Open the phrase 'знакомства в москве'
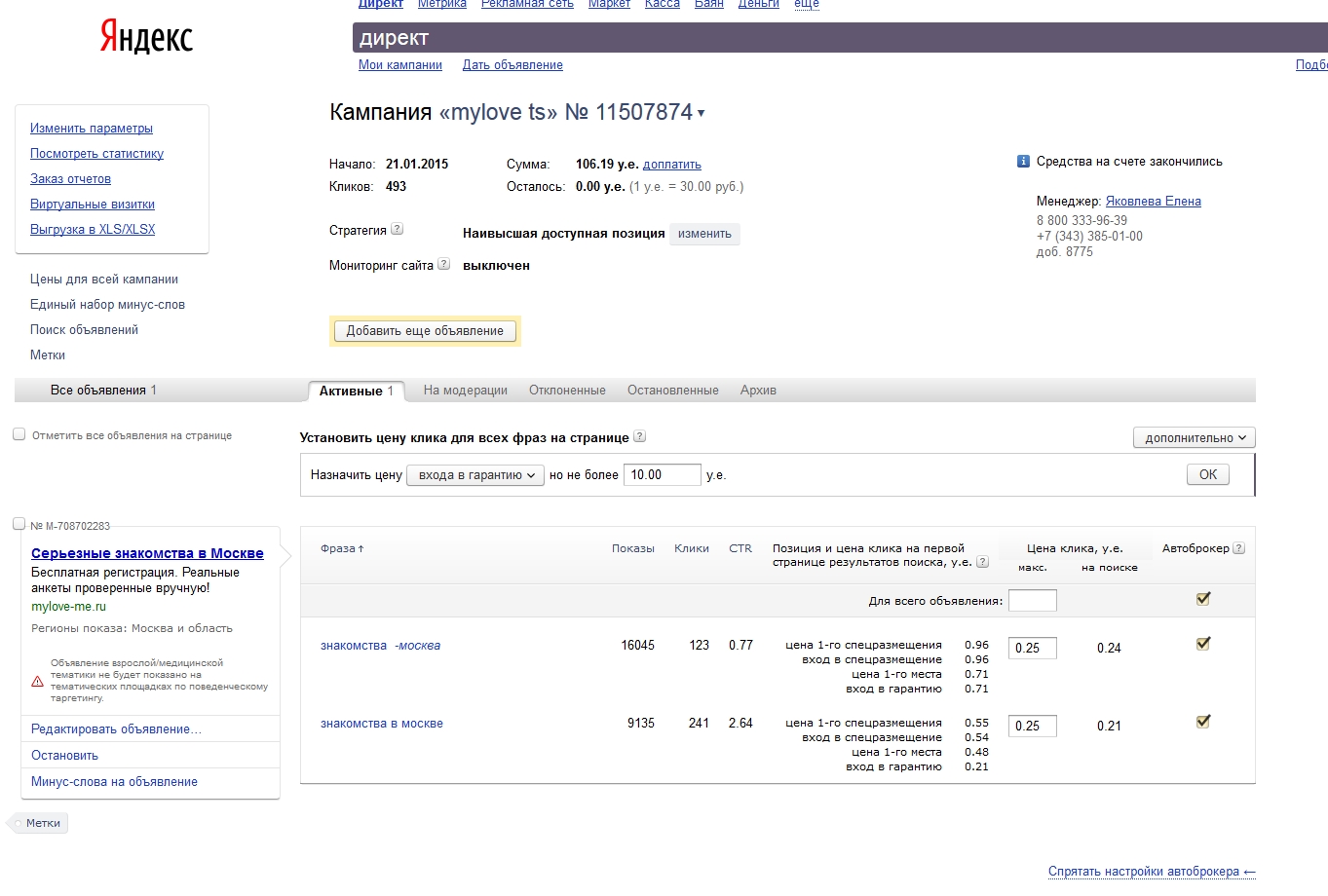The height and width of the screenshot is (896, 1328). coord(382,724)
